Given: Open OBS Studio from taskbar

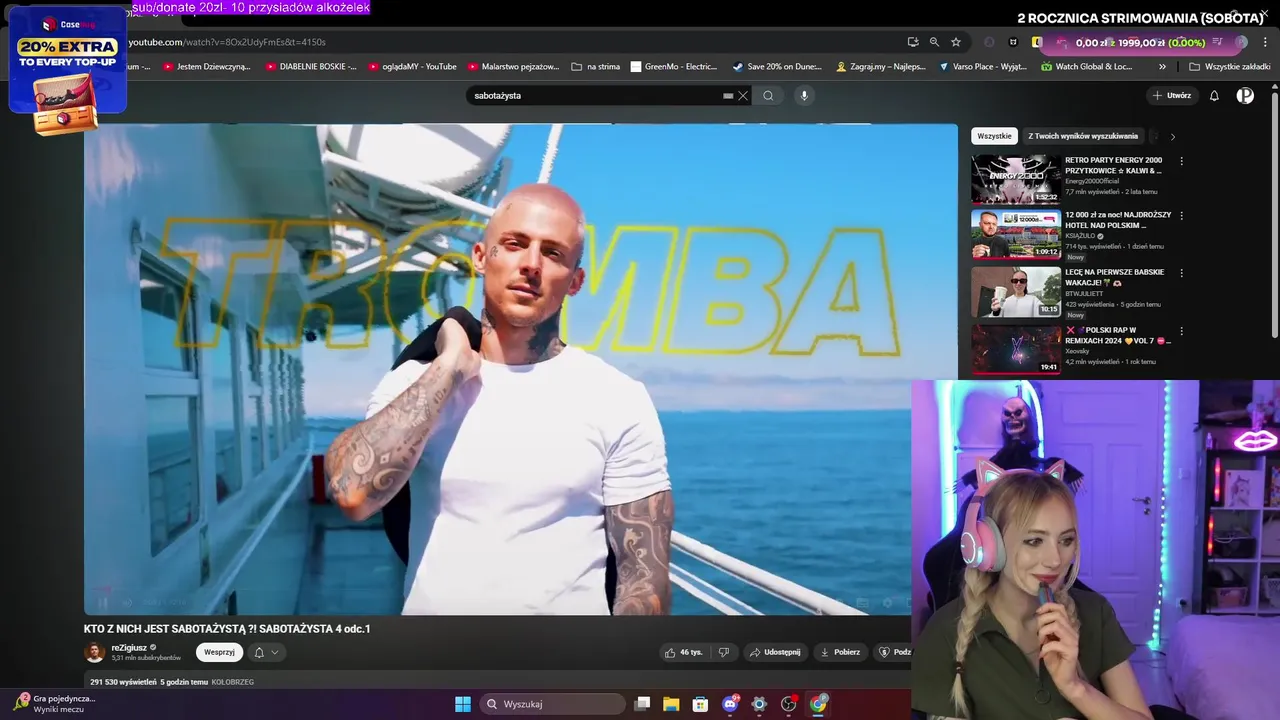Looking at the screenshot, I should [789, 704].
